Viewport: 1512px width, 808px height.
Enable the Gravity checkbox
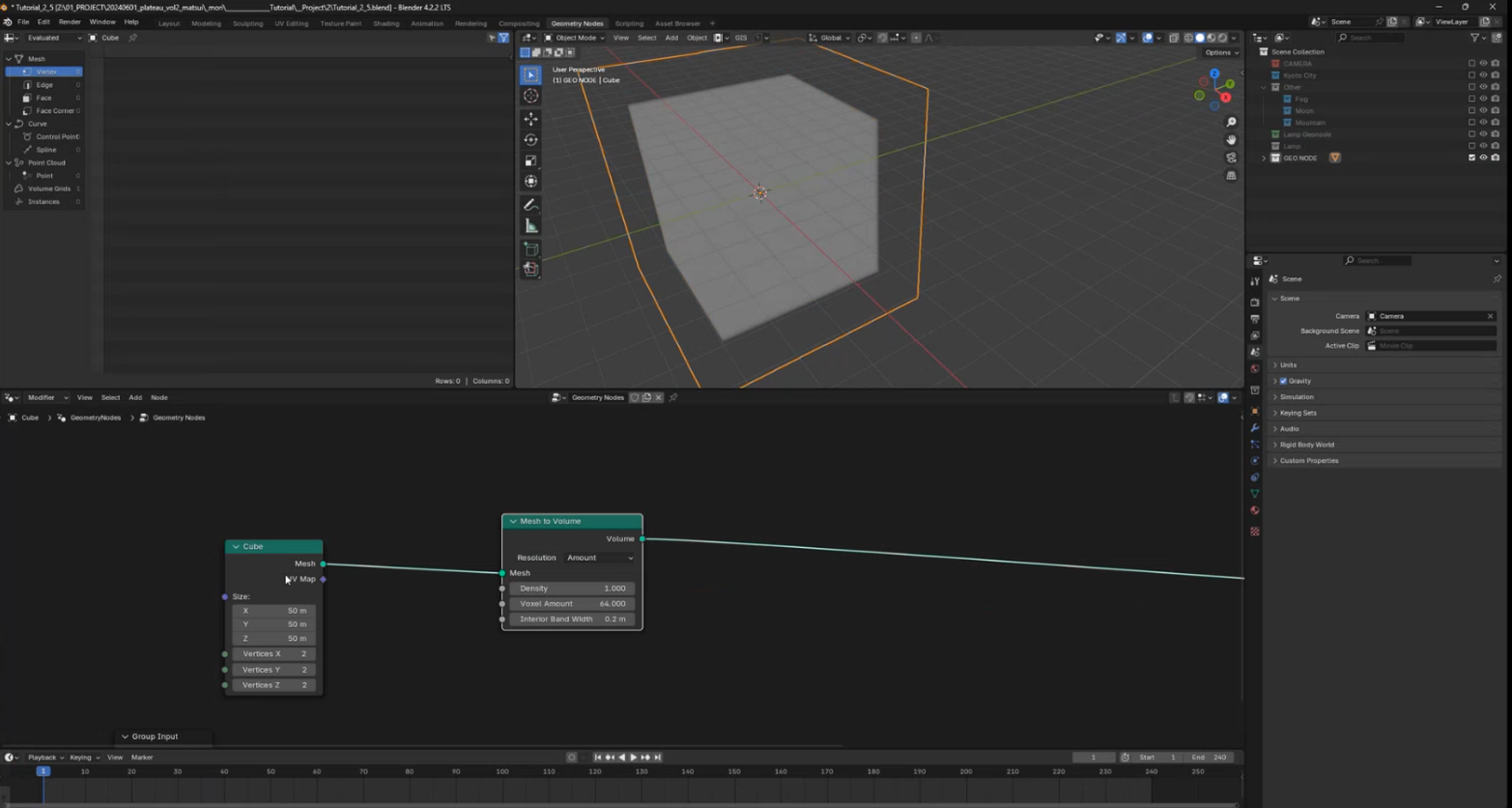[1283, 381]
